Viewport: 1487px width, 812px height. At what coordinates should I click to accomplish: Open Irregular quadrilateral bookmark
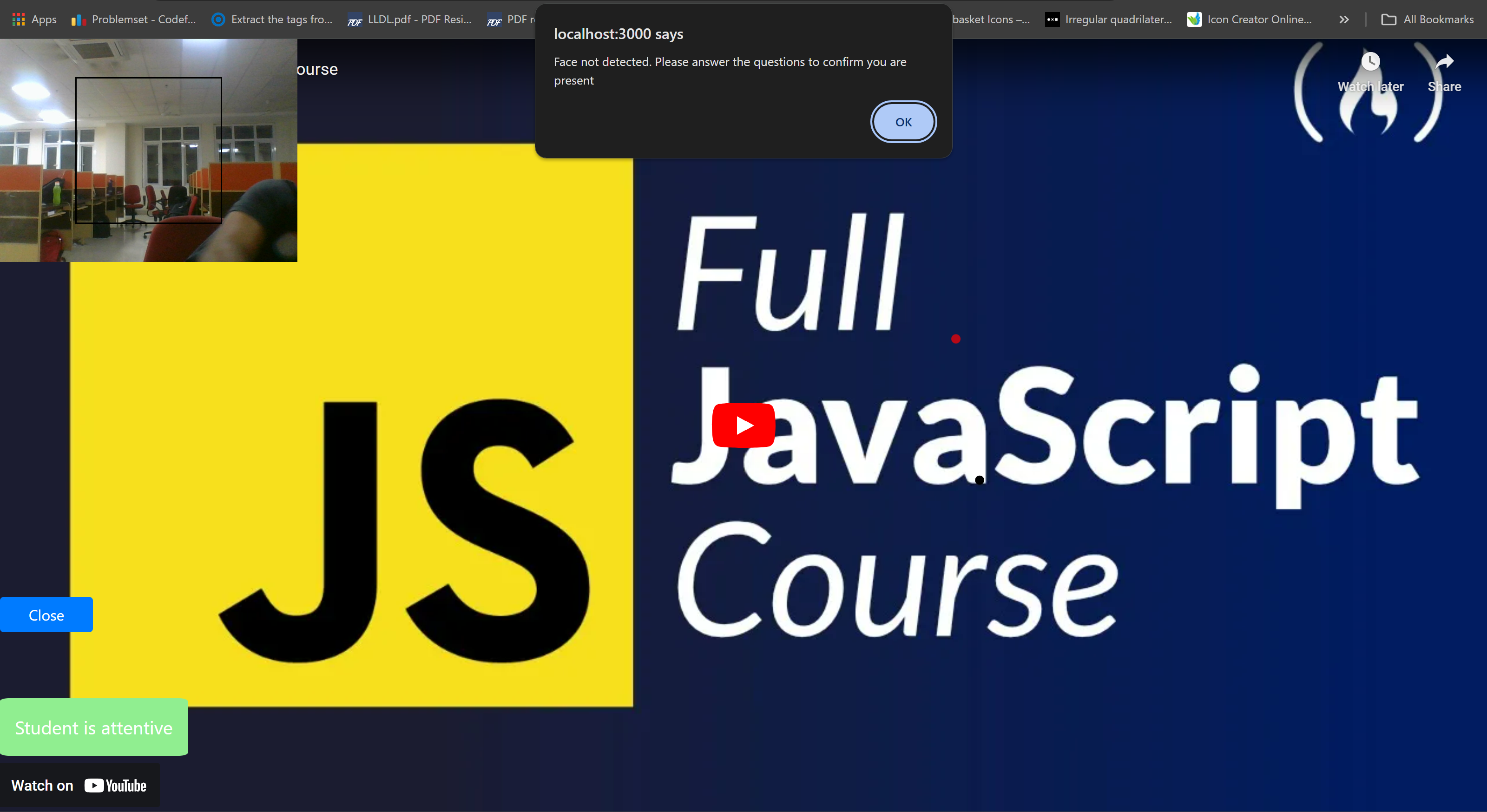click(x=1110, y=19)
